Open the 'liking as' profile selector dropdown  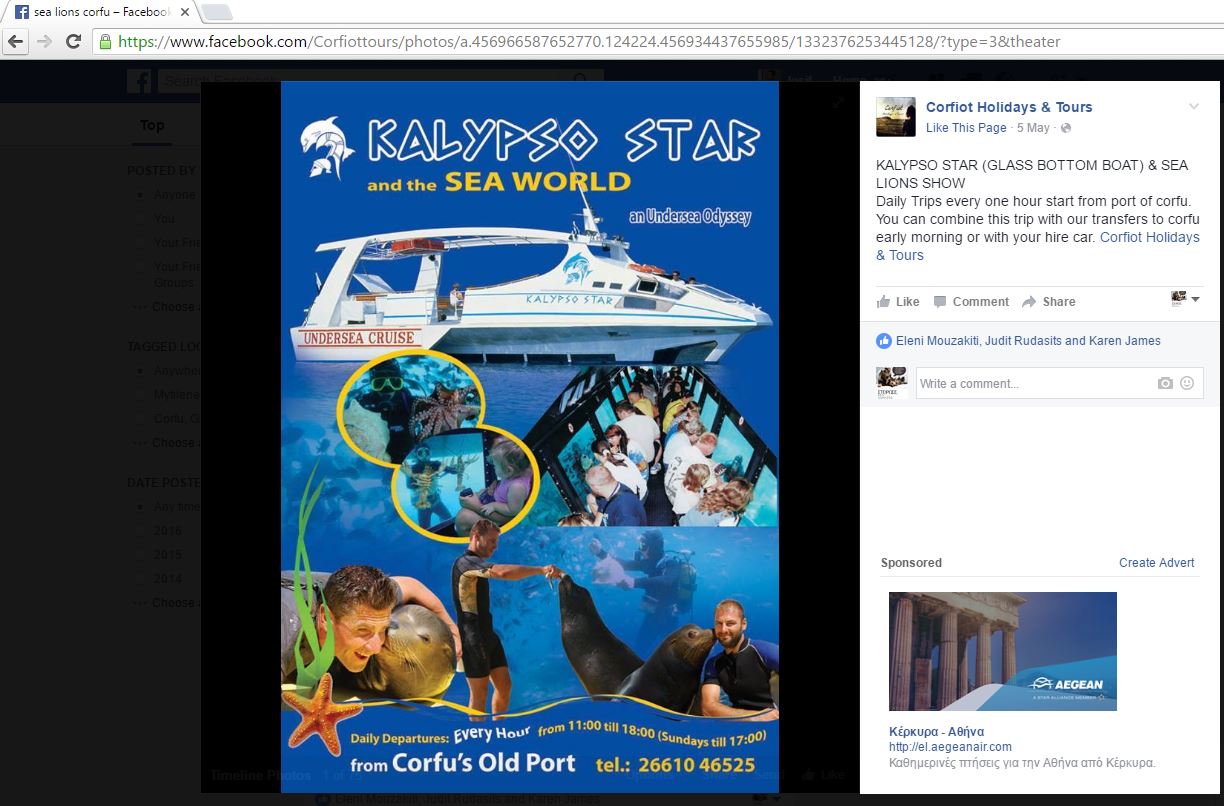(1185, 299)
